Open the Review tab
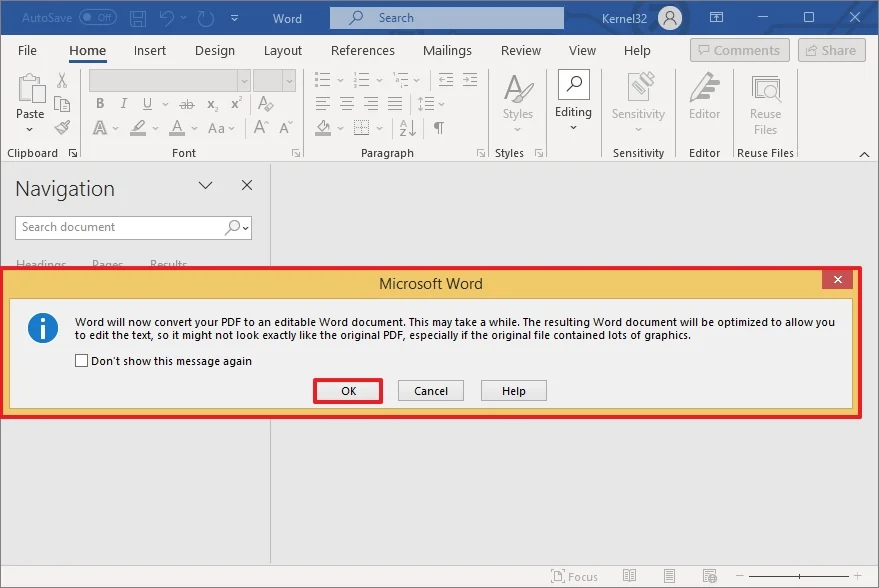879x588 pixels. tap(521, 50)
